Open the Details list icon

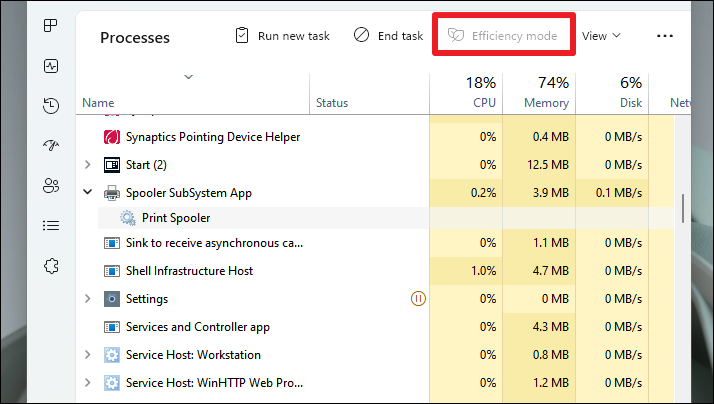click(x=50, y=226)
